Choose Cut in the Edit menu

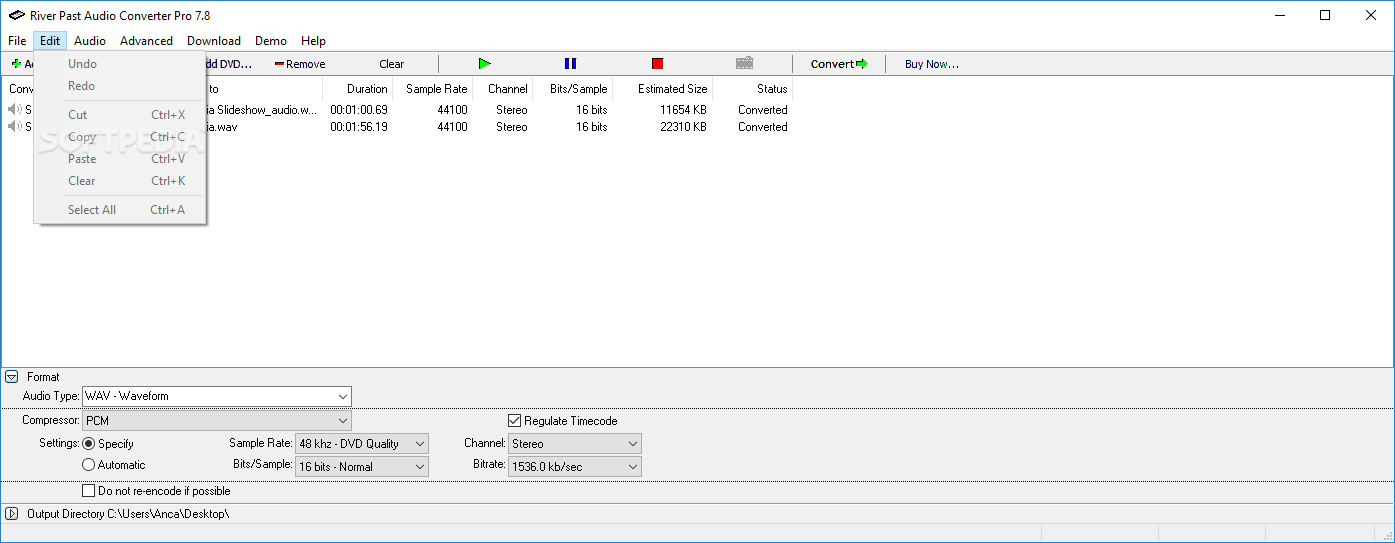120,115
